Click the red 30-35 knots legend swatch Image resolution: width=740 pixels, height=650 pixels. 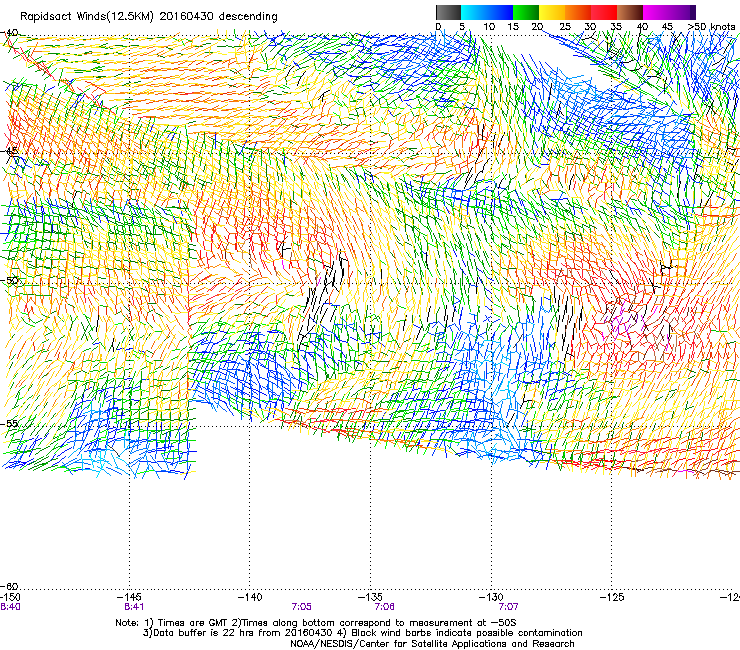[x=604, y=12]
